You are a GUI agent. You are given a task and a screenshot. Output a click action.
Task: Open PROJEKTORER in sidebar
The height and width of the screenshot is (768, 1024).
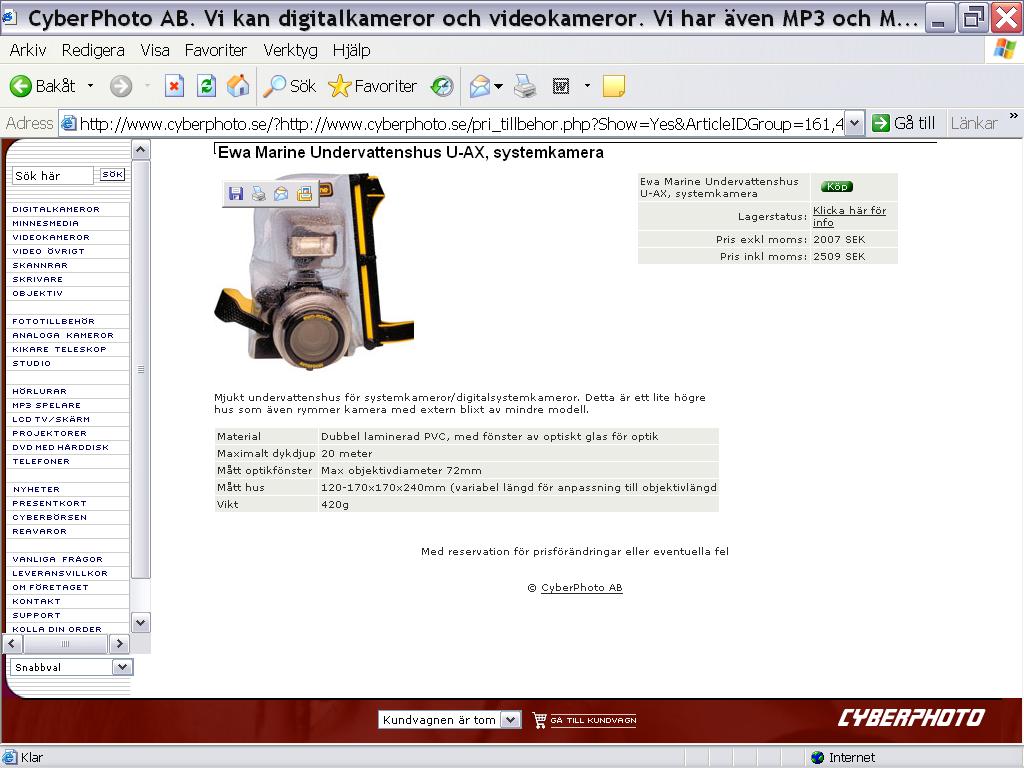tap(50, 434)
